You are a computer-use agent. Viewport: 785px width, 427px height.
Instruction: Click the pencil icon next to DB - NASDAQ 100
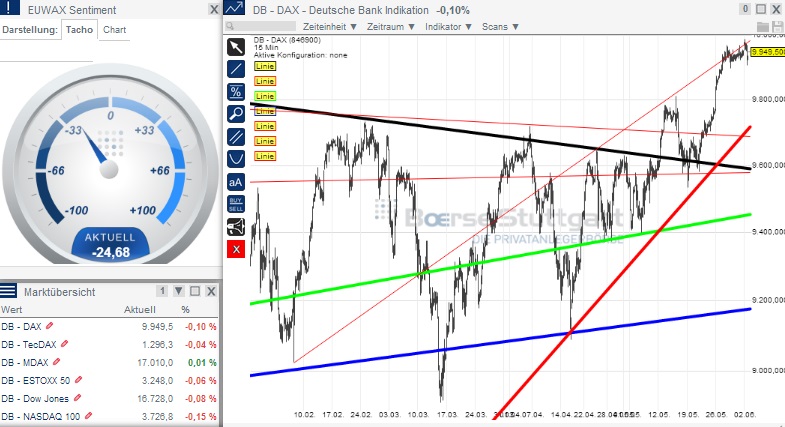pyautogui.click(x=89, y=415)
